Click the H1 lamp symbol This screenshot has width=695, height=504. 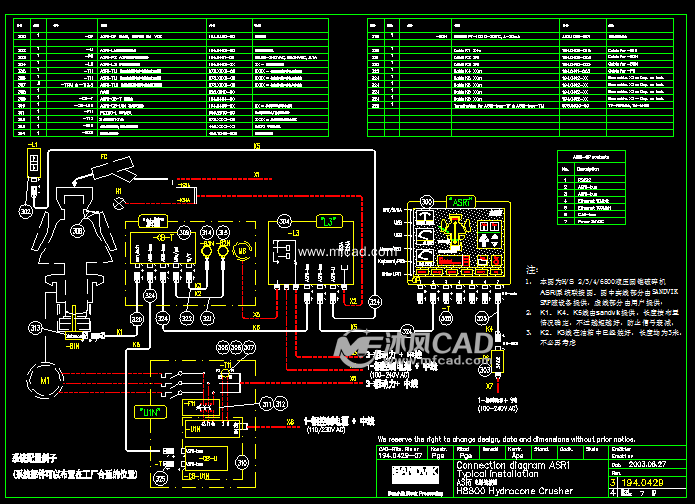coord(119,203)
